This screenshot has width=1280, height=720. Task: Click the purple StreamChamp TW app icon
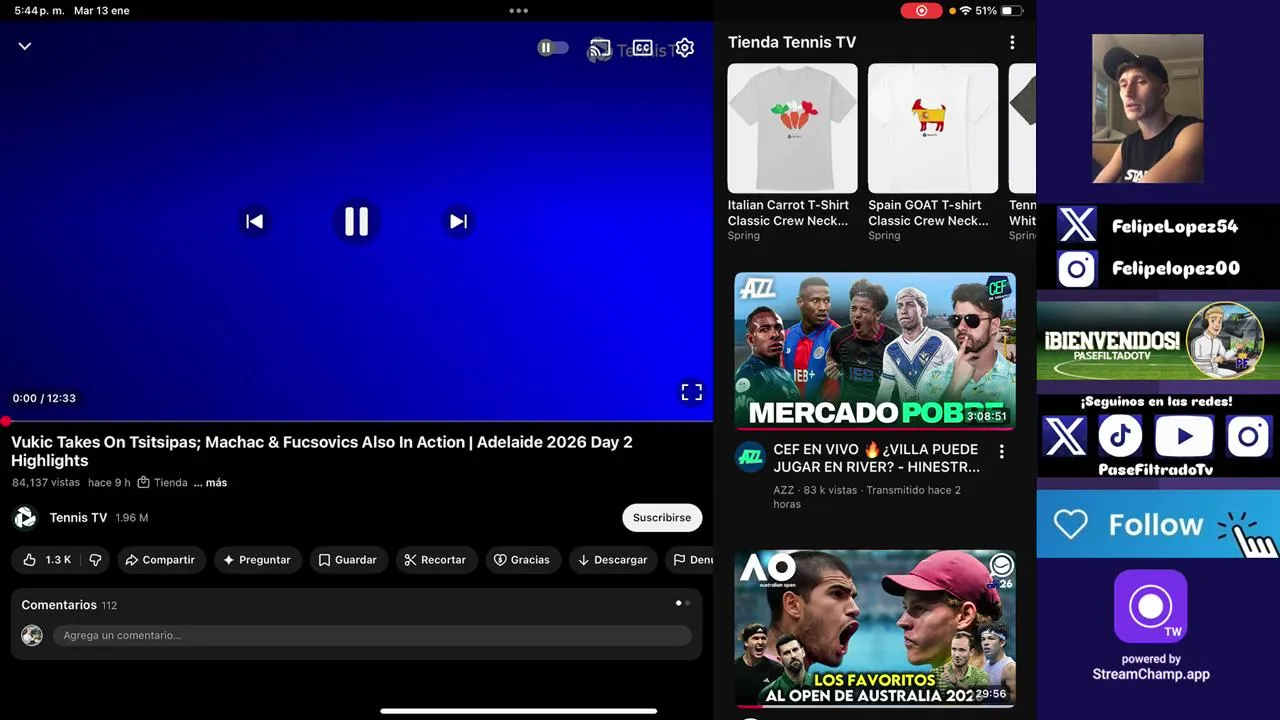(1150, 606)
